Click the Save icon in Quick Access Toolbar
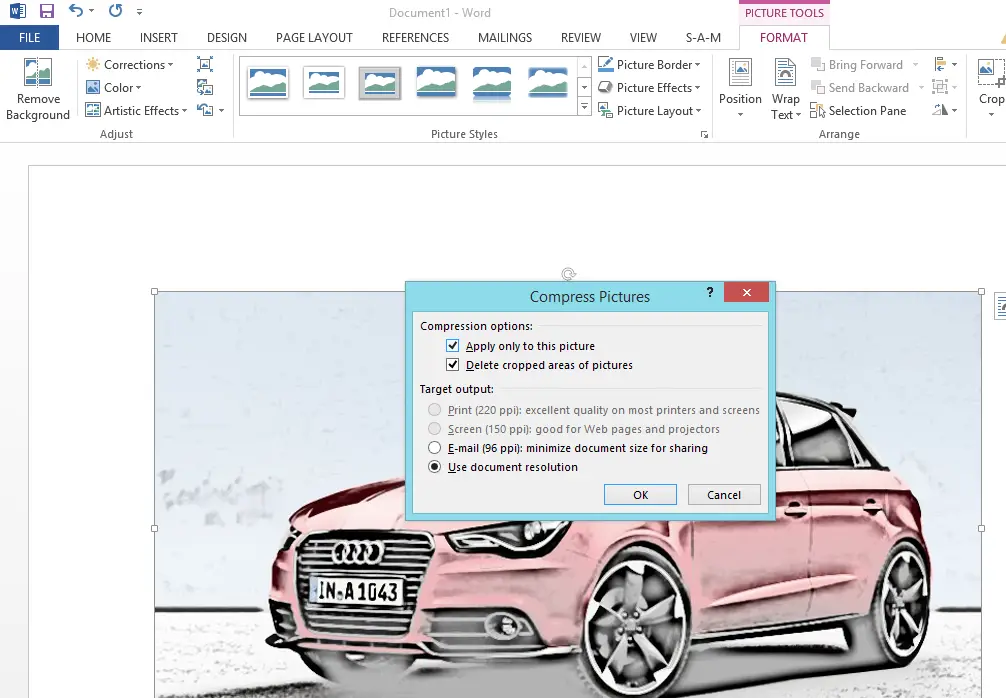 (x=46, y=12)
